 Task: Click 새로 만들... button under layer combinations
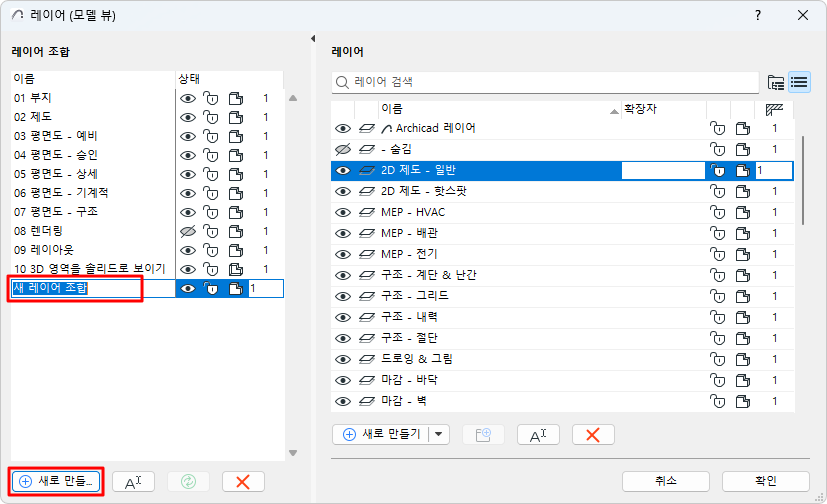click(x=56, y=481)
